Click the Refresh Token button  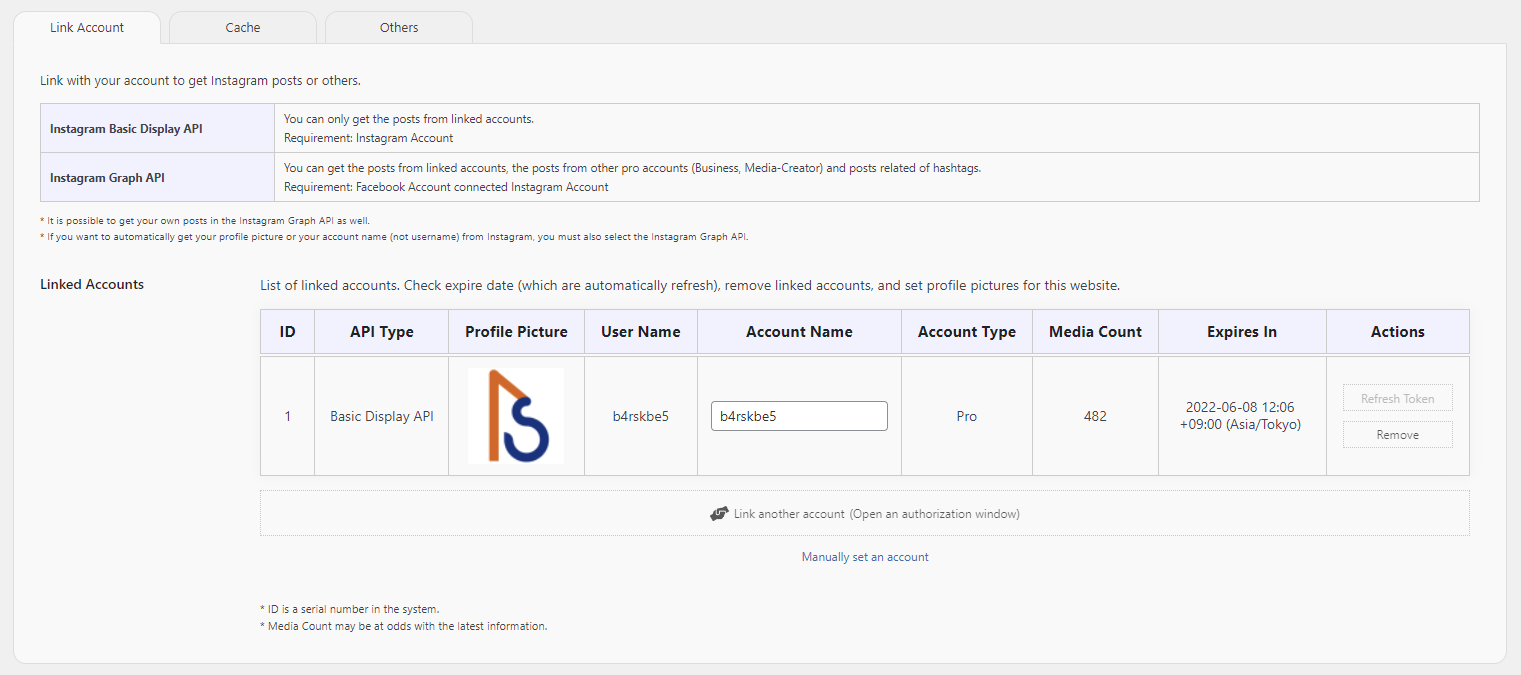(x=1397, y=398)
